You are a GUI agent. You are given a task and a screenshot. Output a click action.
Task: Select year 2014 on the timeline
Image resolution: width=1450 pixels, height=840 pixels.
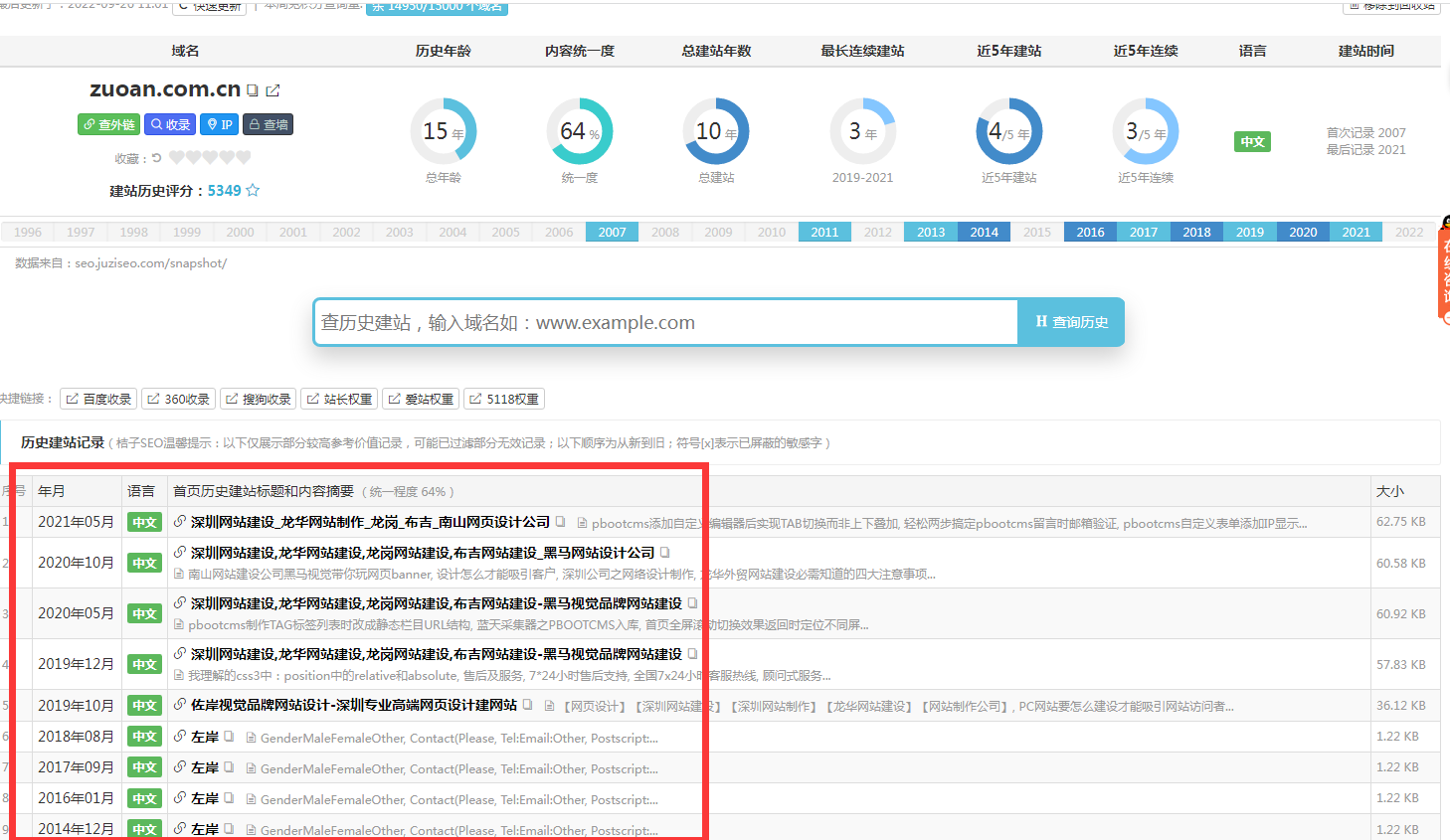pyautogui.click(x=984, y=232)
